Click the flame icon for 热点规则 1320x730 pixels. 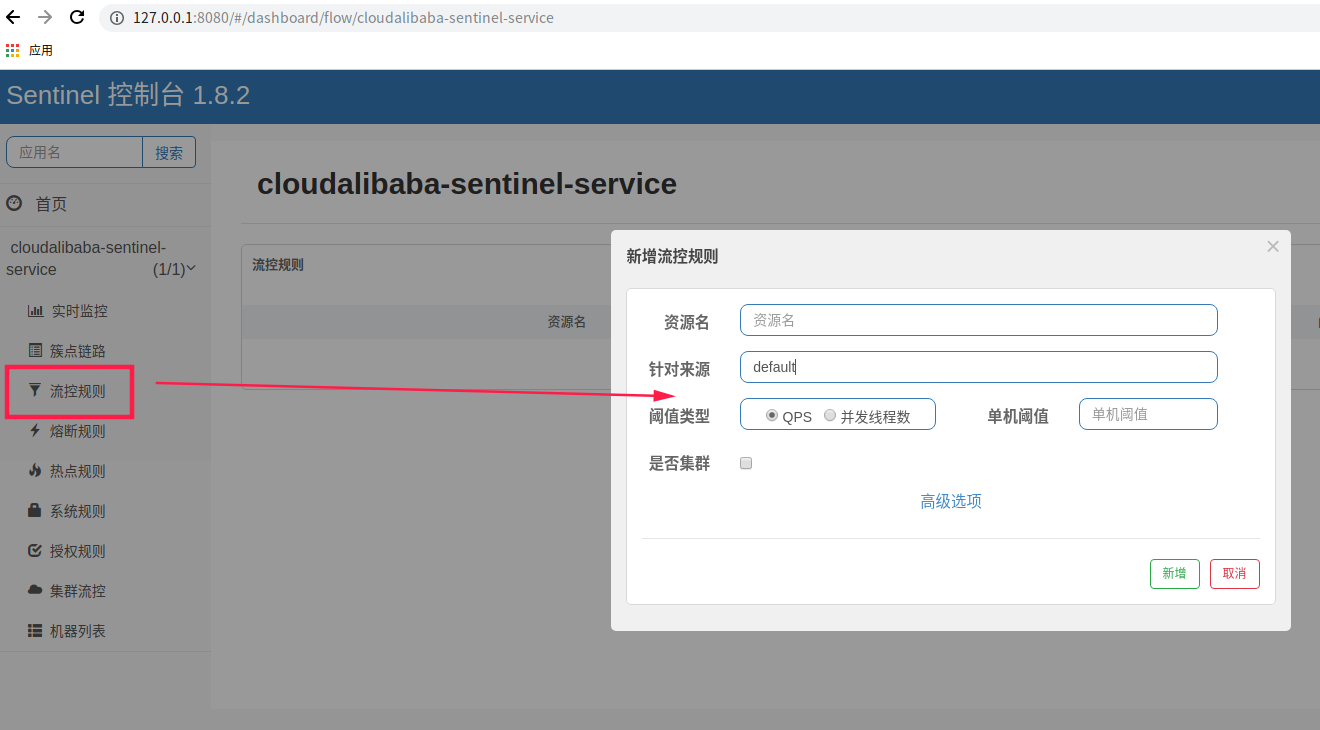click(x=35, y=471)
